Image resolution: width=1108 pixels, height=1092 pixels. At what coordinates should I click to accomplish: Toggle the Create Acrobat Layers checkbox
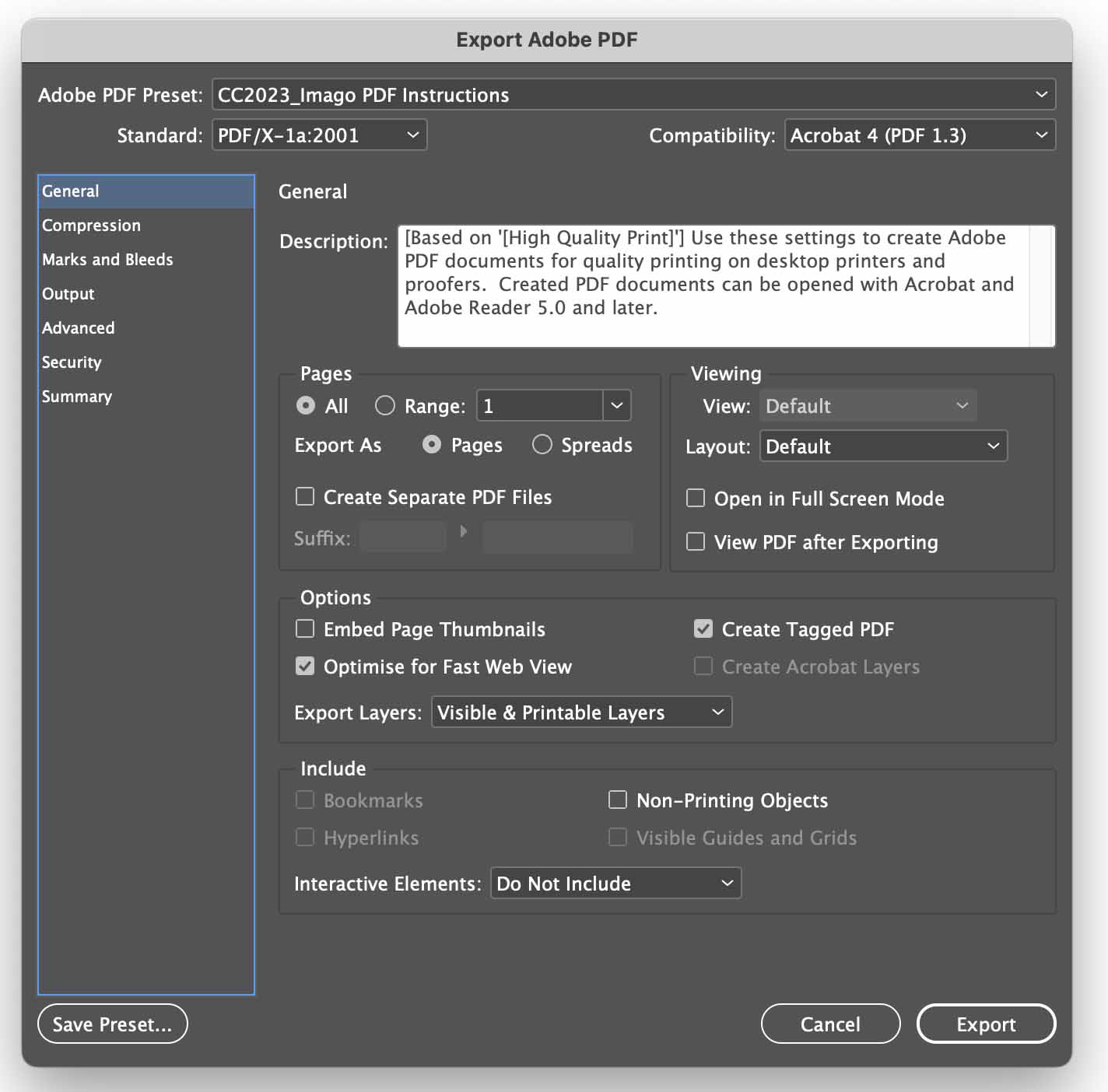tap(703, 667)
